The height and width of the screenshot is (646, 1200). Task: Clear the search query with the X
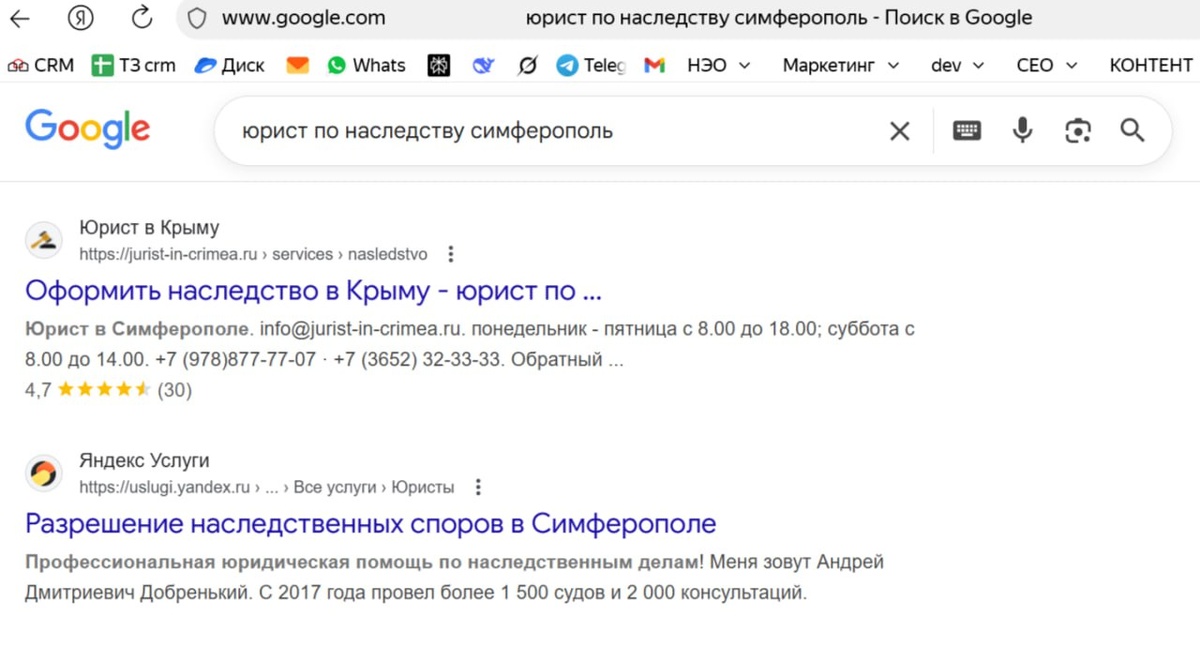[899, 131]
